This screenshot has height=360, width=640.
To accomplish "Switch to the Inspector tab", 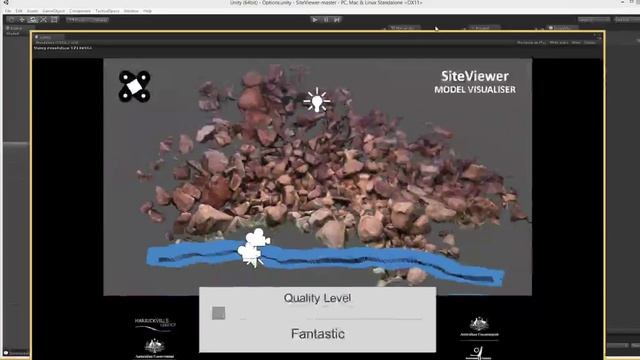I will (562, 28).
